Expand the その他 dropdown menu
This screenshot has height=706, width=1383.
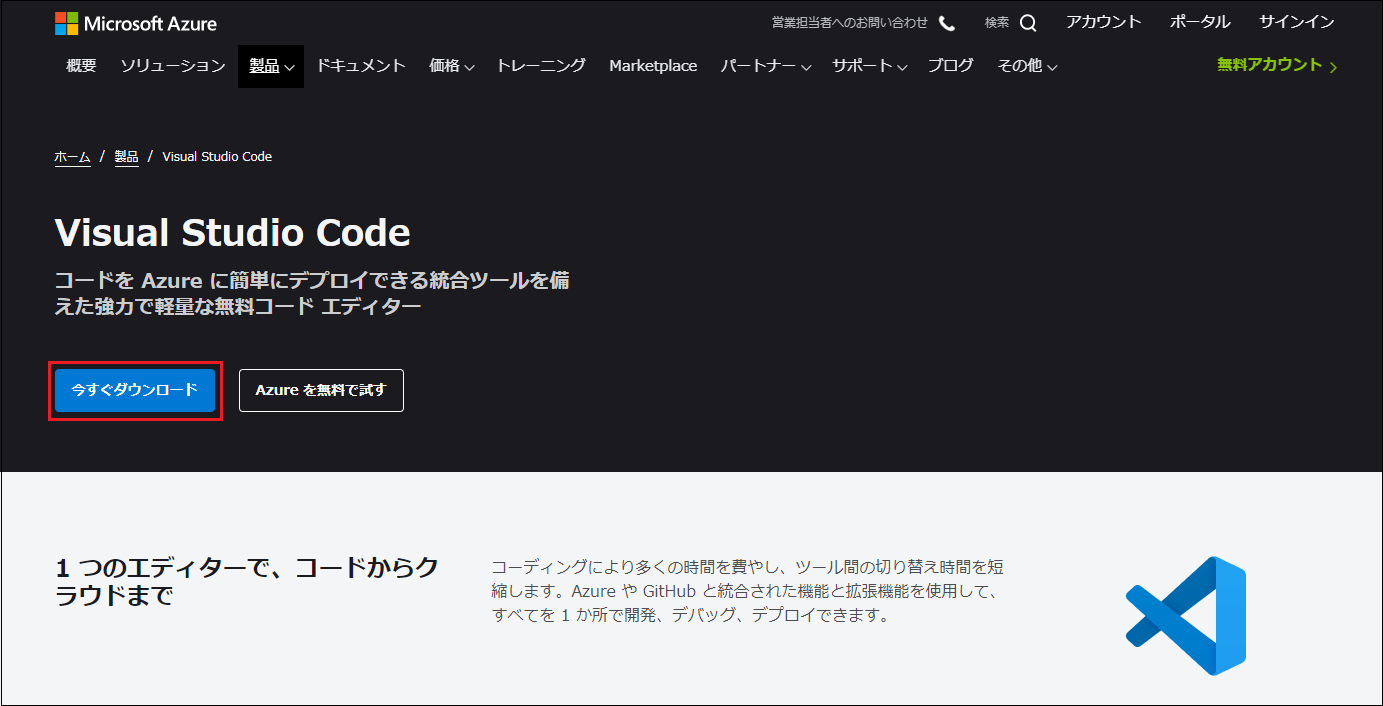pyautogui.click(x=1028, y=66)
